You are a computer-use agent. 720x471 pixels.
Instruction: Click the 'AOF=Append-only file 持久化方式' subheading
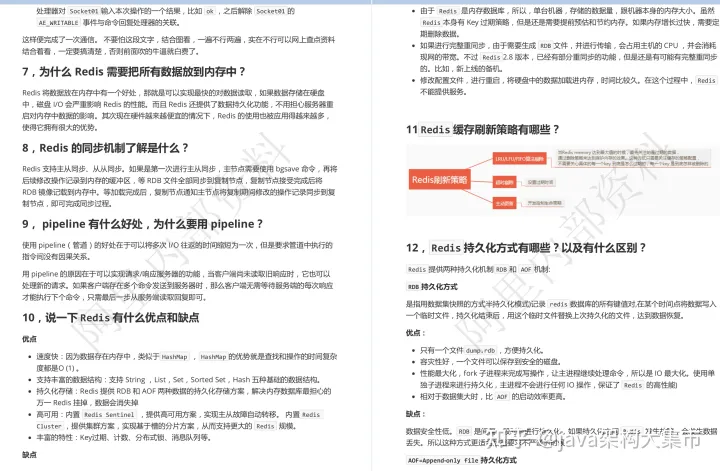pyautogui.click(x=461, y=460)
